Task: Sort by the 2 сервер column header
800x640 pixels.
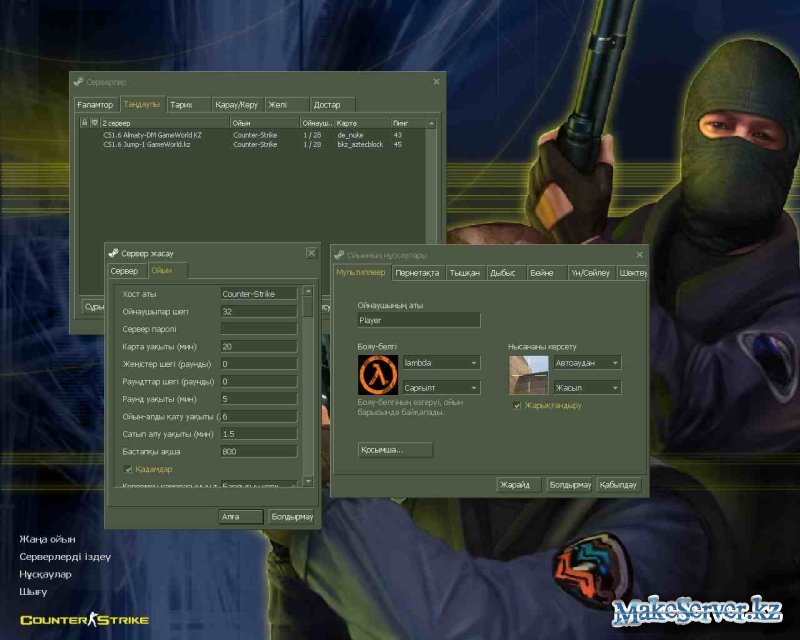Action: [x=164, y=123]
